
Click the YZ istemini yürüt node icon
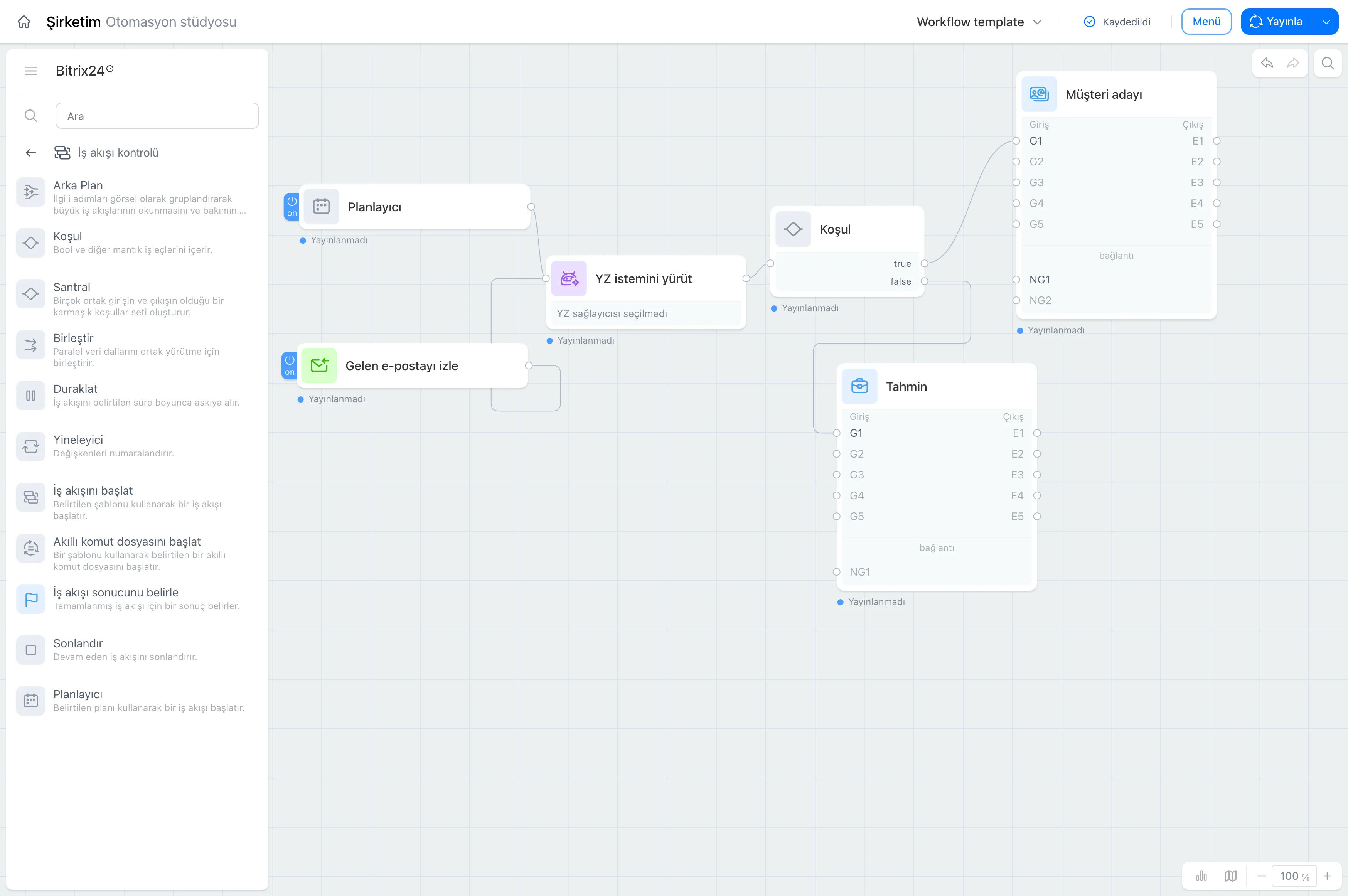(x=569, y=278)
